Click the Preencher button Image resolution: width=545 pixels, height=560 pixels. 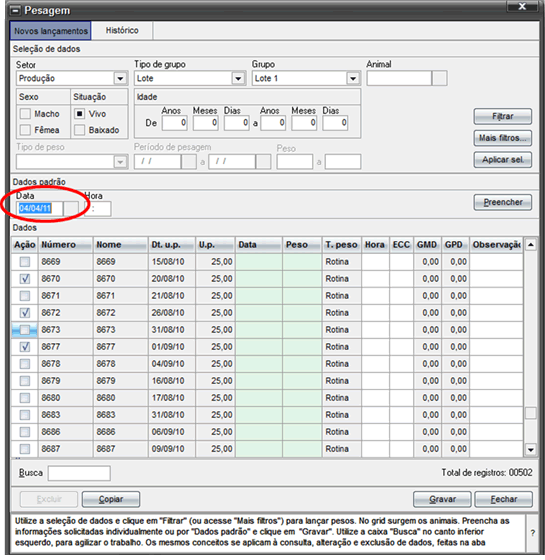[502, 202]
